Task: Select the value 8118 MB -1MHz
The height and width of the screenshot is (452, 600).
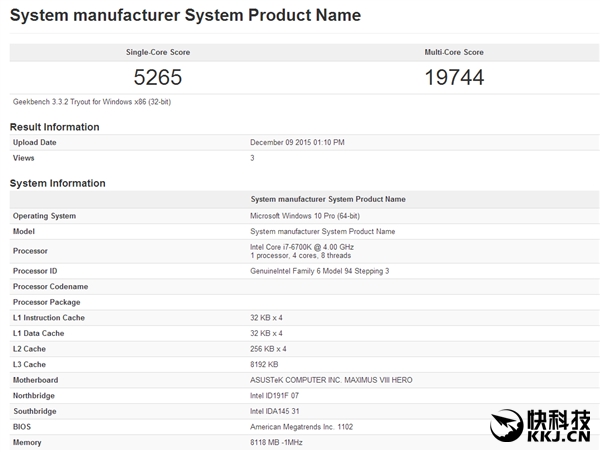Action: [276, 442]
